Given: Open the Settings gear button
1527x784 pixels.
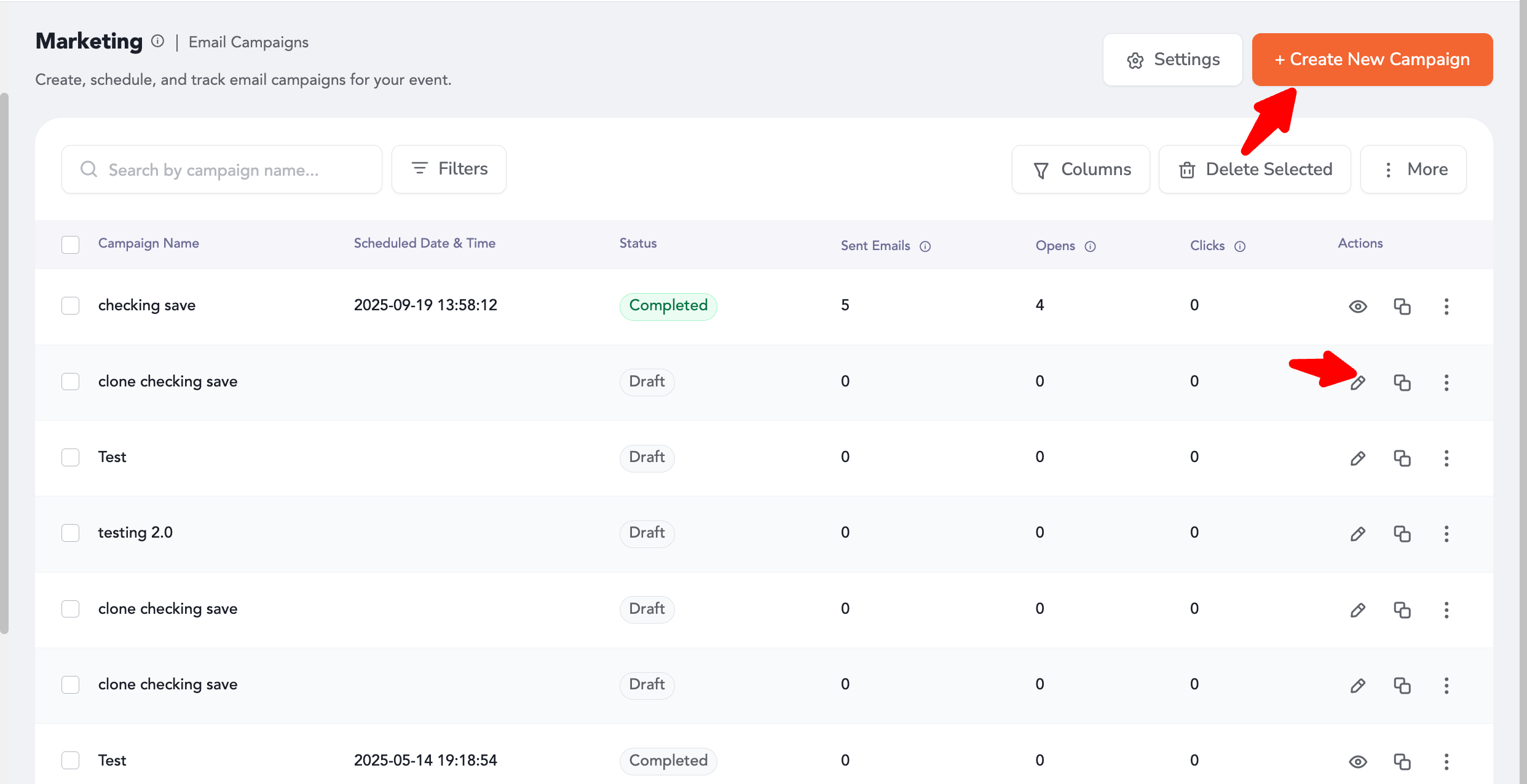Looking at the screenshot, I should [x=1172, y=60].
